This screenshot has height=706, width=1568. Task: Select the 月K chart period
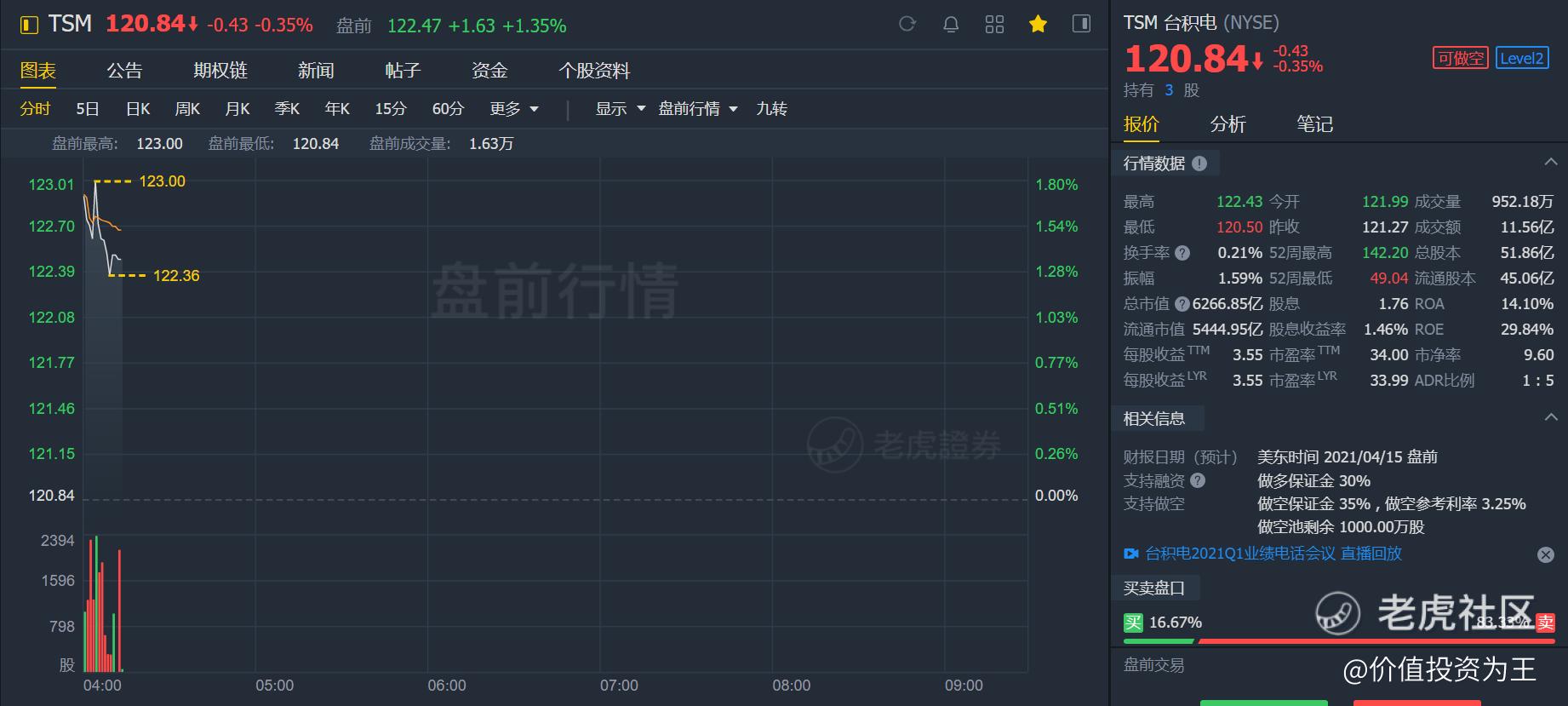coord(237,109)
